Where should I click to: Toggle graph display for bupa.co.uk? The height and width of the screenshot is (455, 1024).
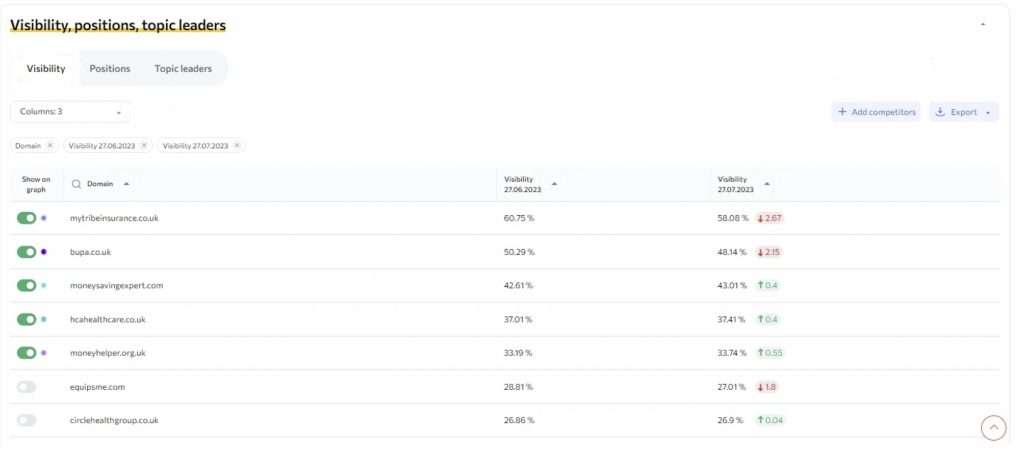[27, 252]
